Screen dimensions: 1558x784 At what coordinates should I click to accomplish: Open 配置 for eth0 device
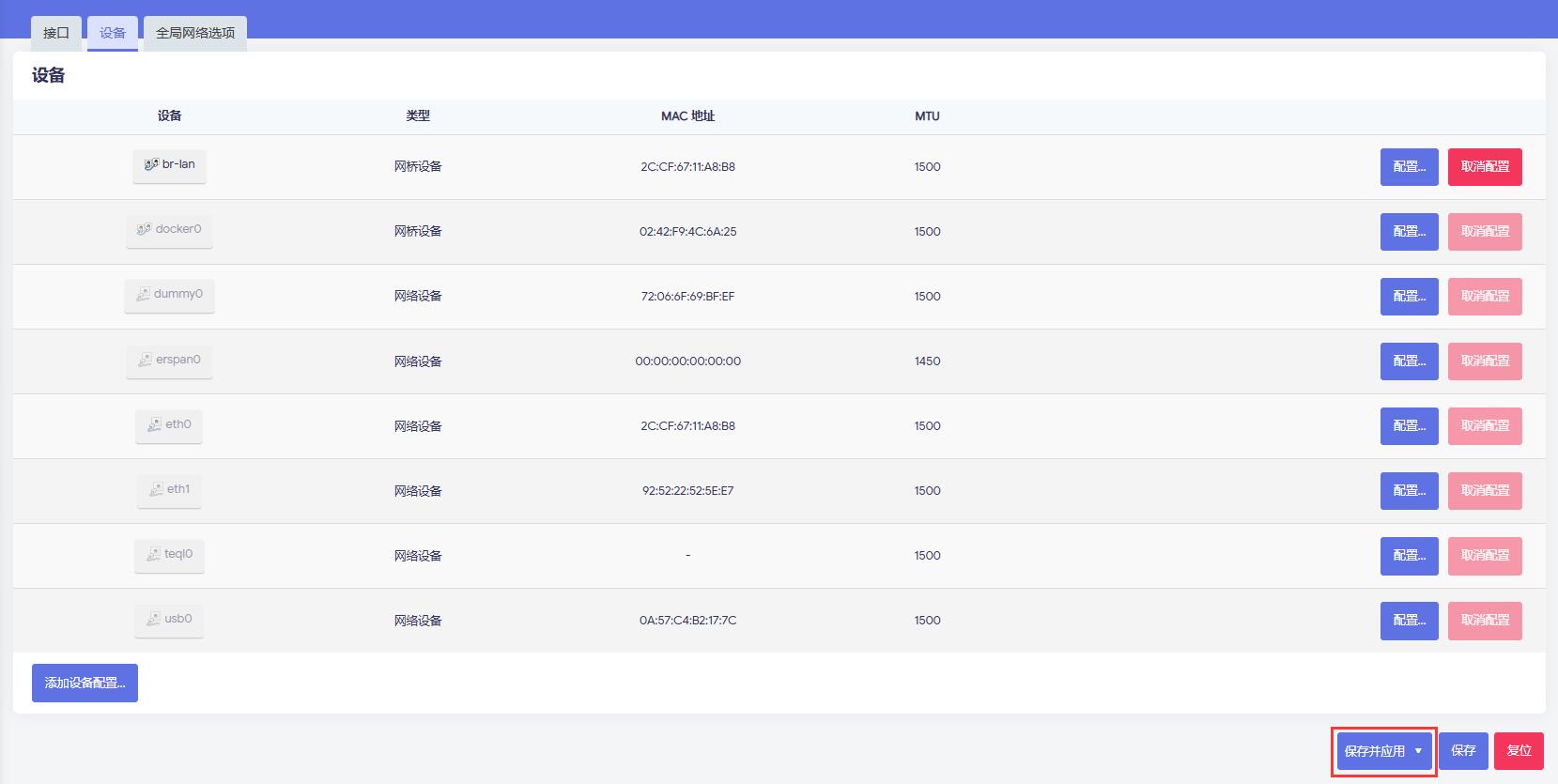(1409, 426)
